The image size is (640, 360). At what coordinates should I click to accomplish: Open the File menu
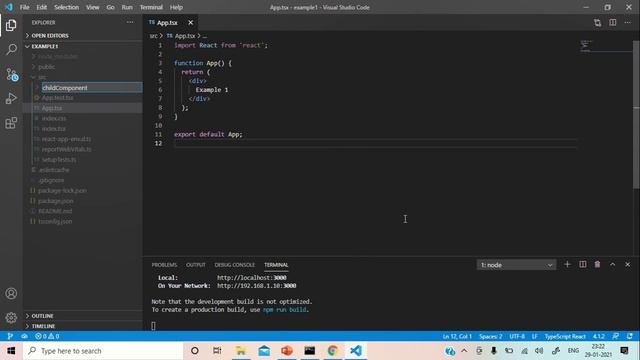(x=24, y=7)
